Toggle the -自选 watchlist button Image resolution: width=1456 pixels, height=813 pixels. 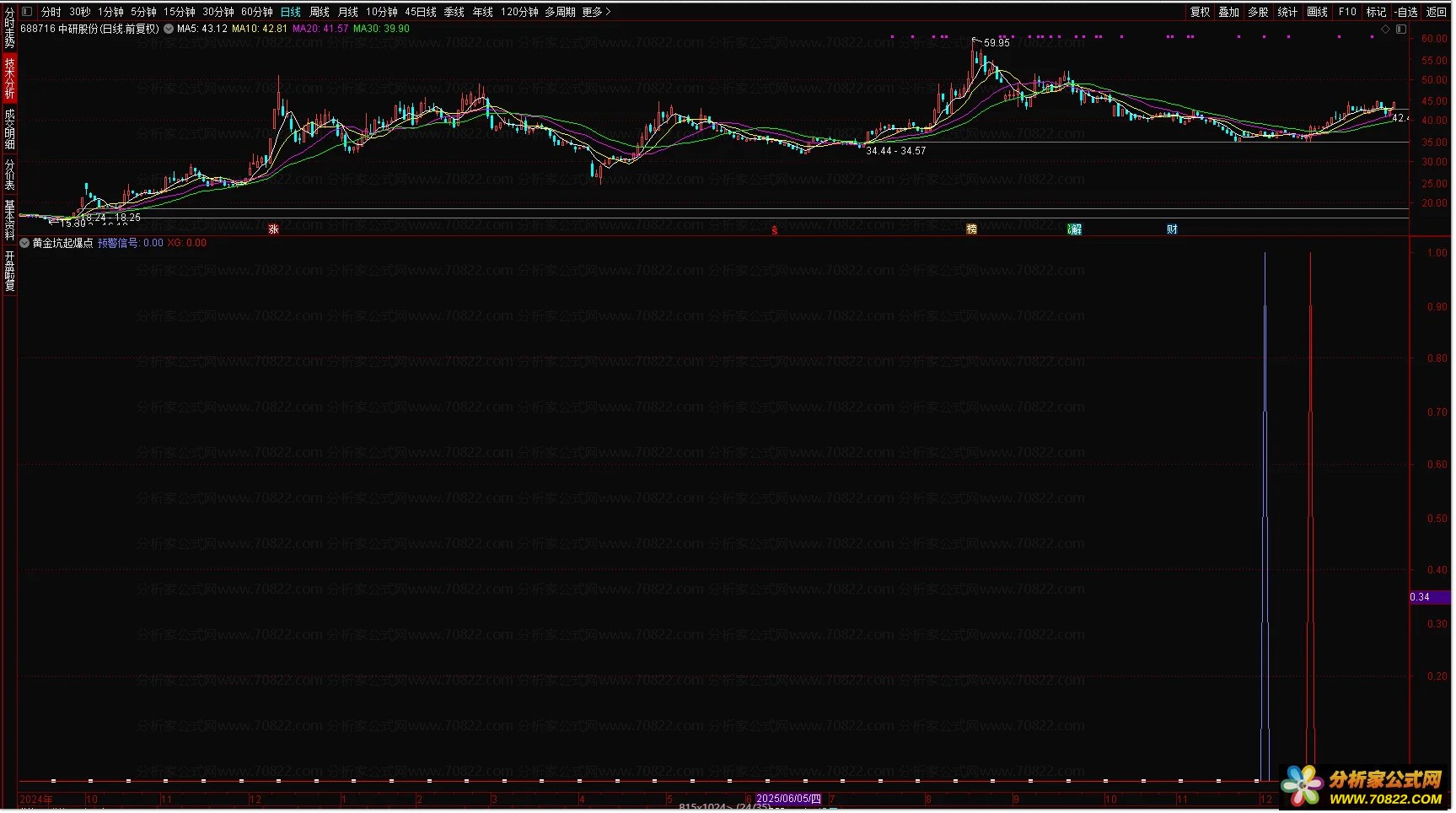(x=1406, y=12)
